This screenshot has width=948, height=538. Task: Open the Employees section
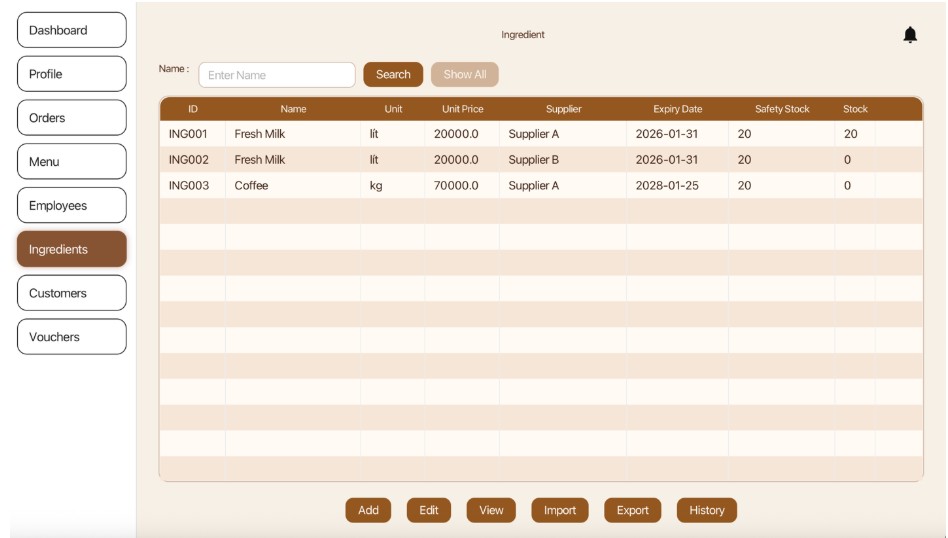pyautogui.click(x=72, y=206)
